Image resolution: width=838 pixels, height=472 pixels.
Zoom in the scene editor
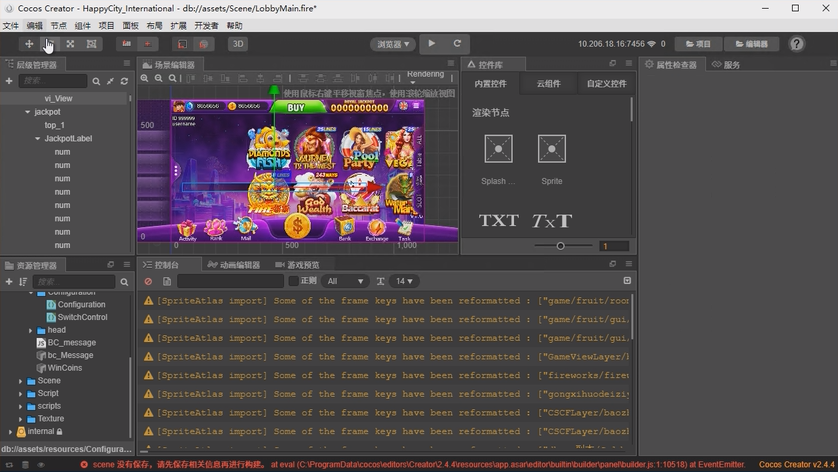pyautogui.click(x=145, y=78)
